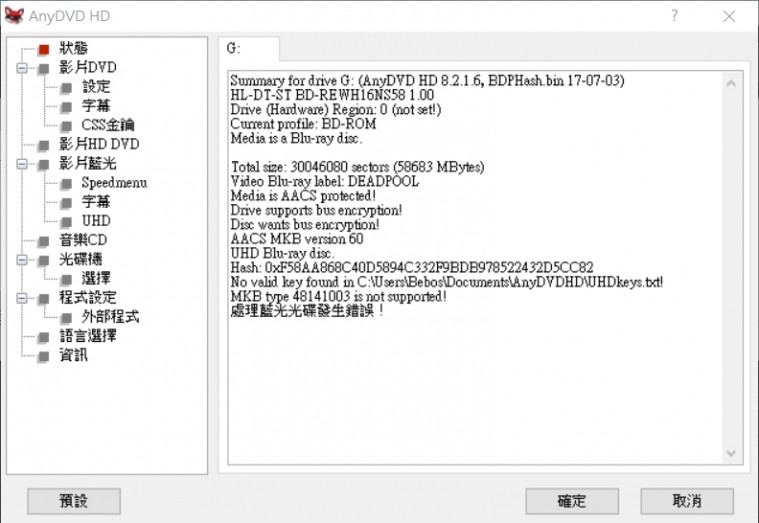Click the title bar help question mark

point(674,17)
